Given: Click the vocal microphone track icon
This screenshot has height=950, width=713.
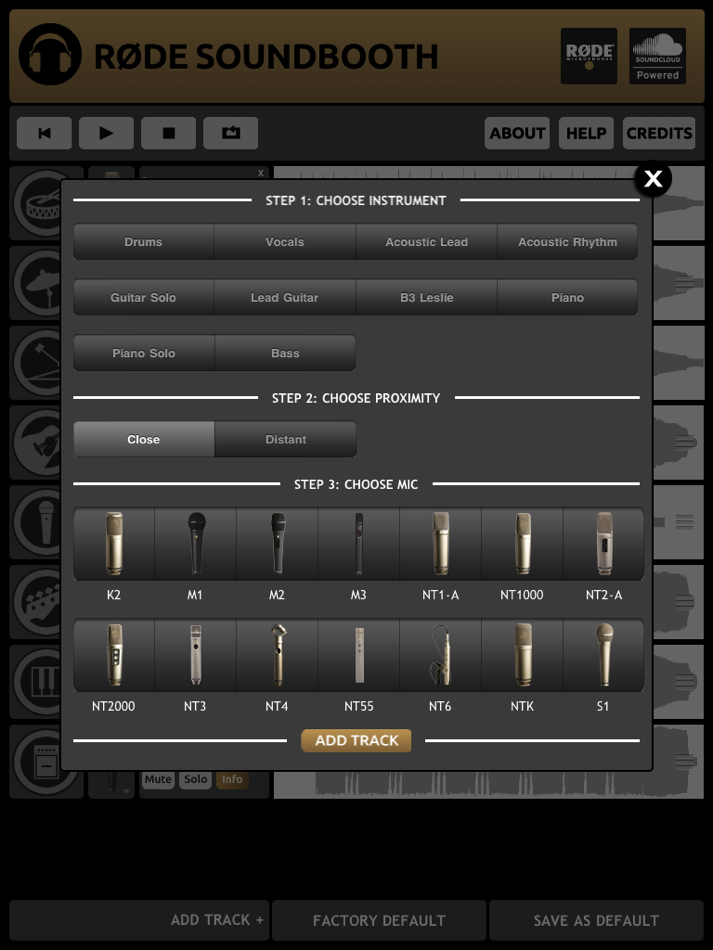Looking at the screenshot, I should tap(35, 522).
